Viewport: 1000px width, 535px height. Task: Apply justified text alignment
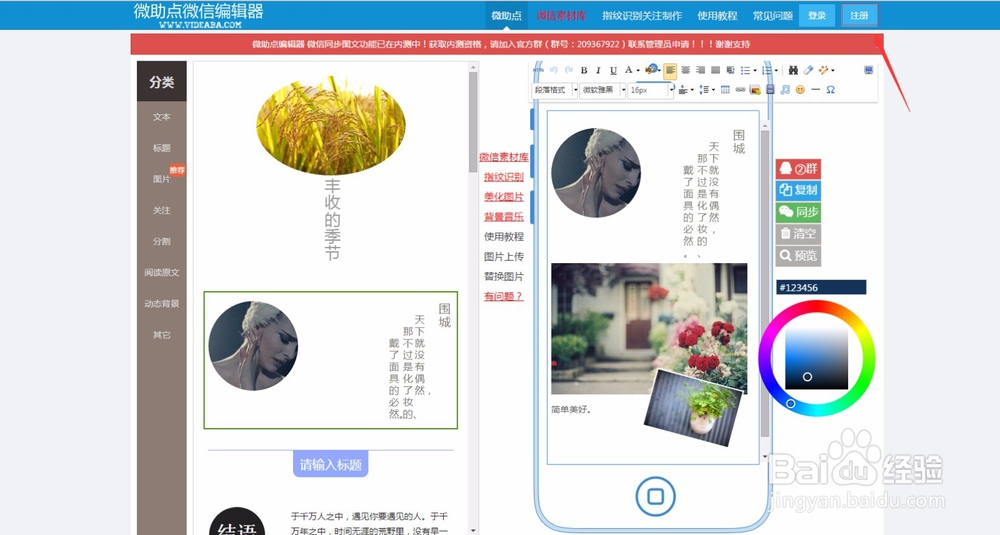pos(716,70)
